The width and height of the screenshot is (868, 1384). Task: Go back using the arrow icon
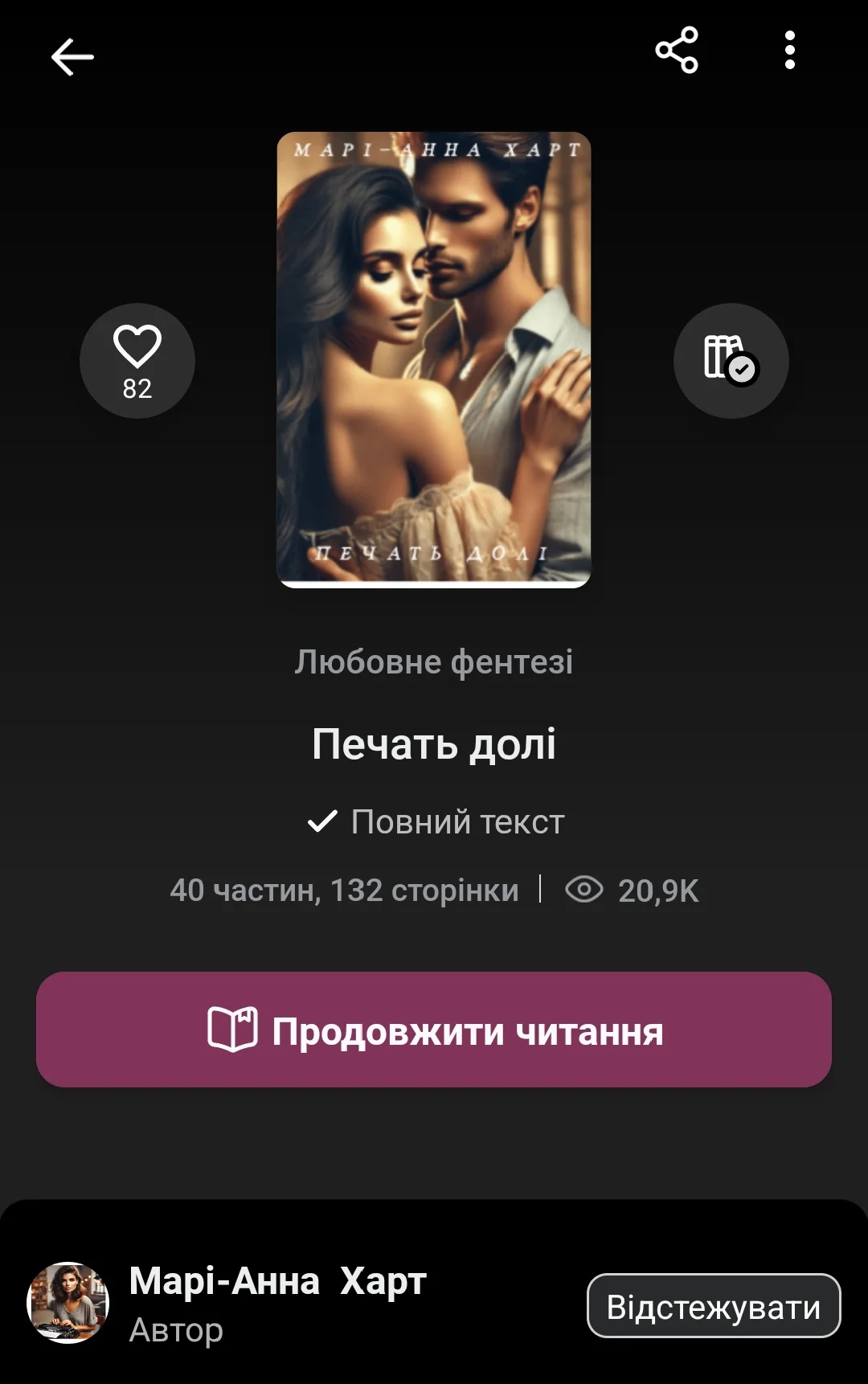pos(72,57)
